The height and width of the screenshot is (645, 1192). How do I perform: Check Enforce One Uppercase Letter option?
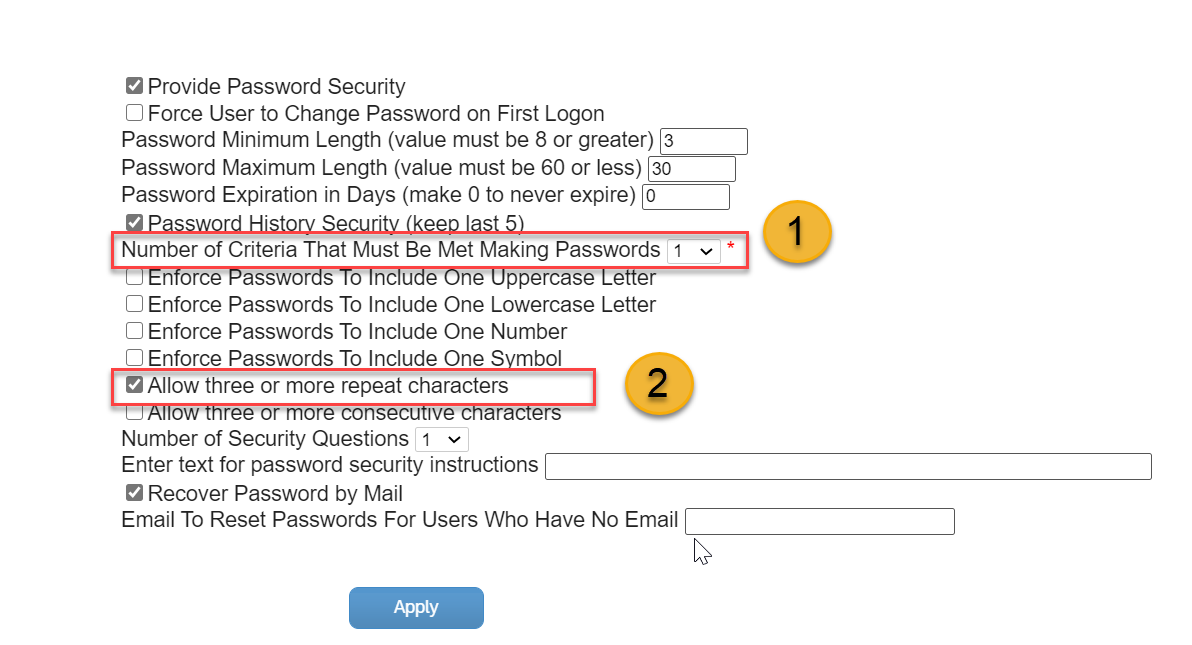click(x=135, y=277)
